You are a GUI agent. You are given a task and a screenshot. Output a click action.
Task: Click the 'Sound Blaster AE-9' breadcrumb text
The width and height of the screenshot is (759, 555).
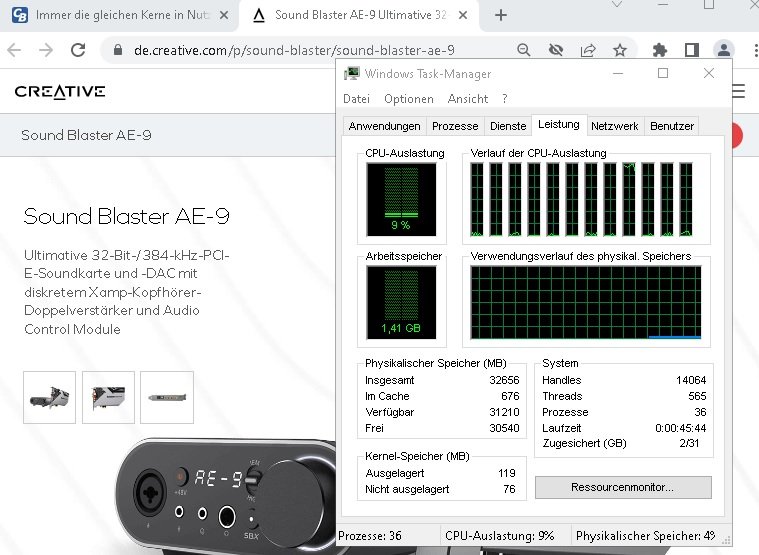point(86,135)
